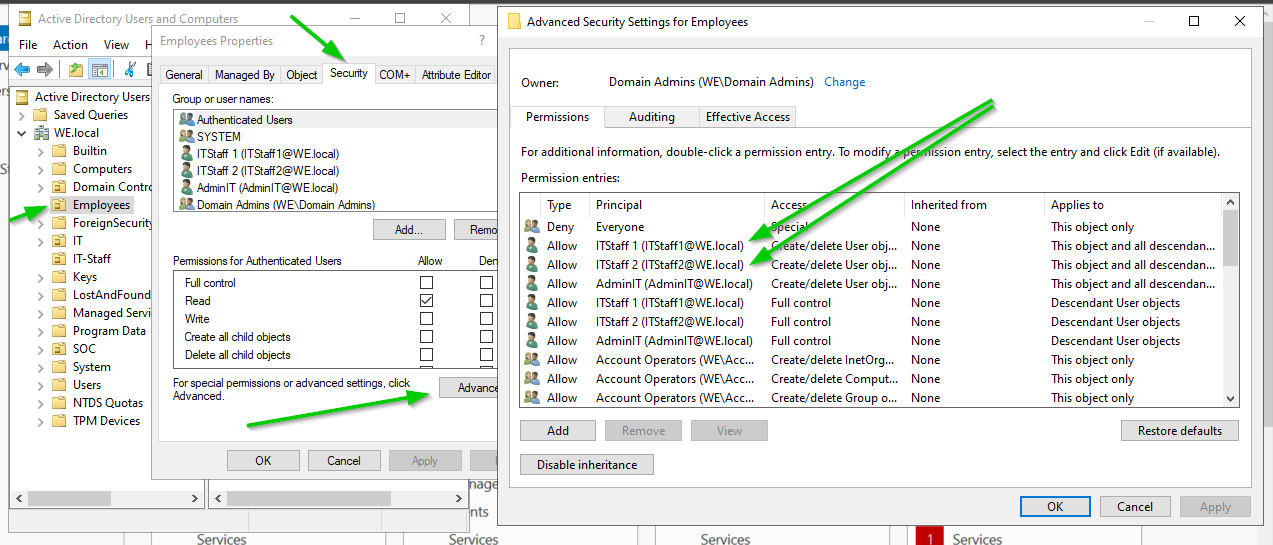The width and height of the screenshot is (1273, 545).
Task: Open the Action menu
Action: [70, 45]
